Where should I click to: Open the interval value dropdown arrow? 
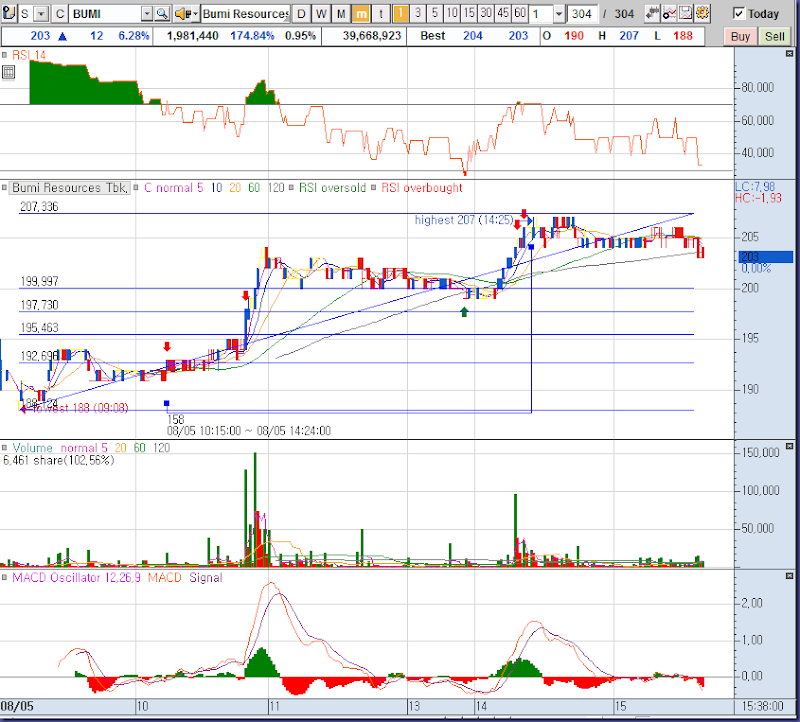(559, 14)
